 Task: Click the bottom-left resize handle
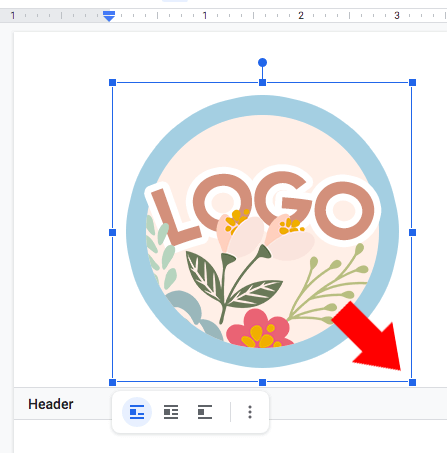click(x=112, y=382)
